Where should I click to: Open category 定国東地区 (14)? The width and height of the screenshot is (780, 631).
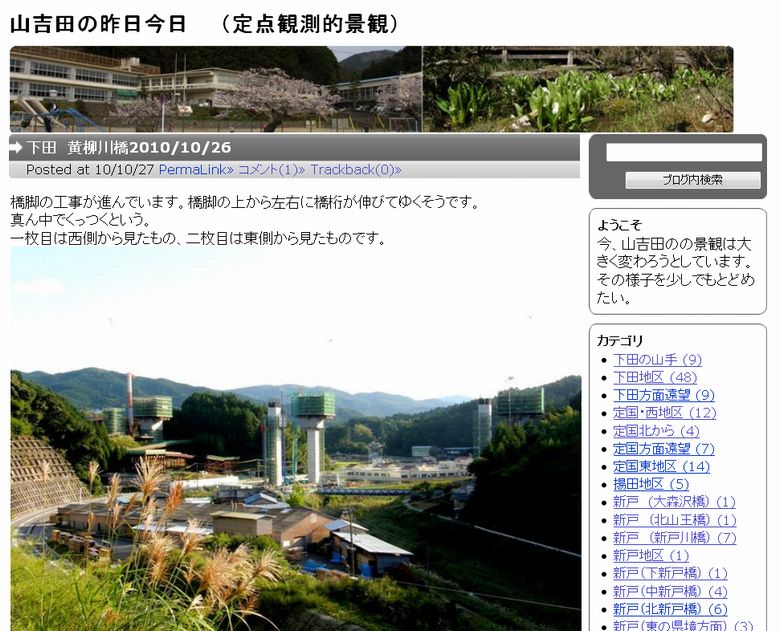pyautogui.click(x=661, y=467)
